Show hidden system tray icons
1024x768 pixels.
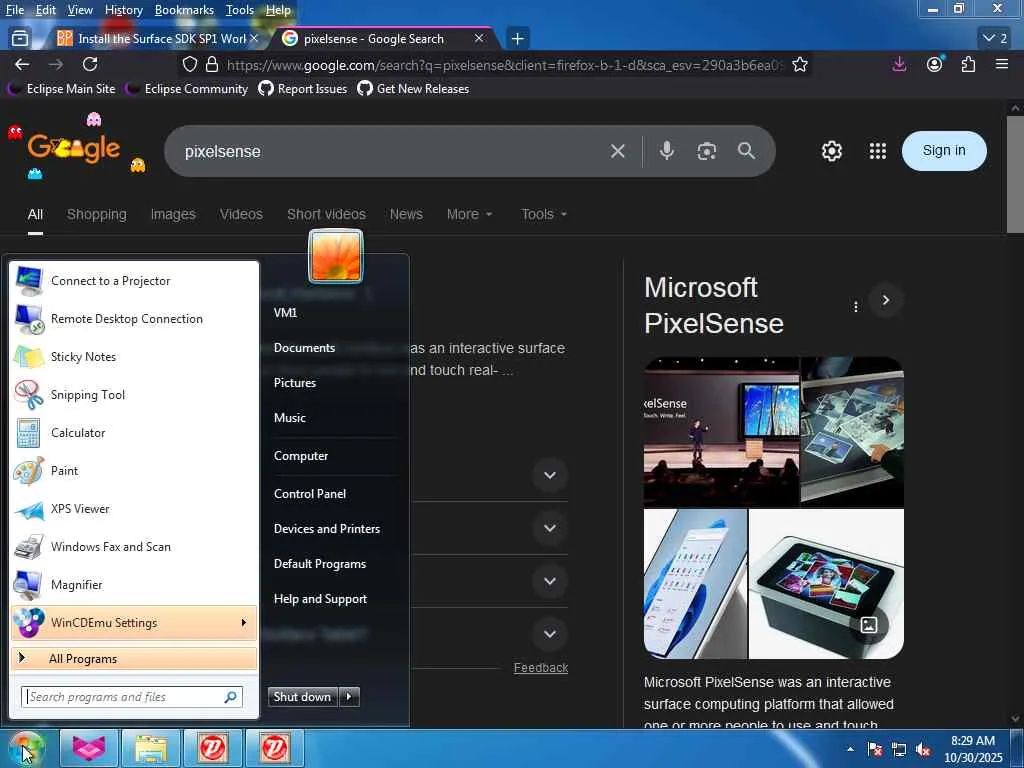[x=850, y=749]
